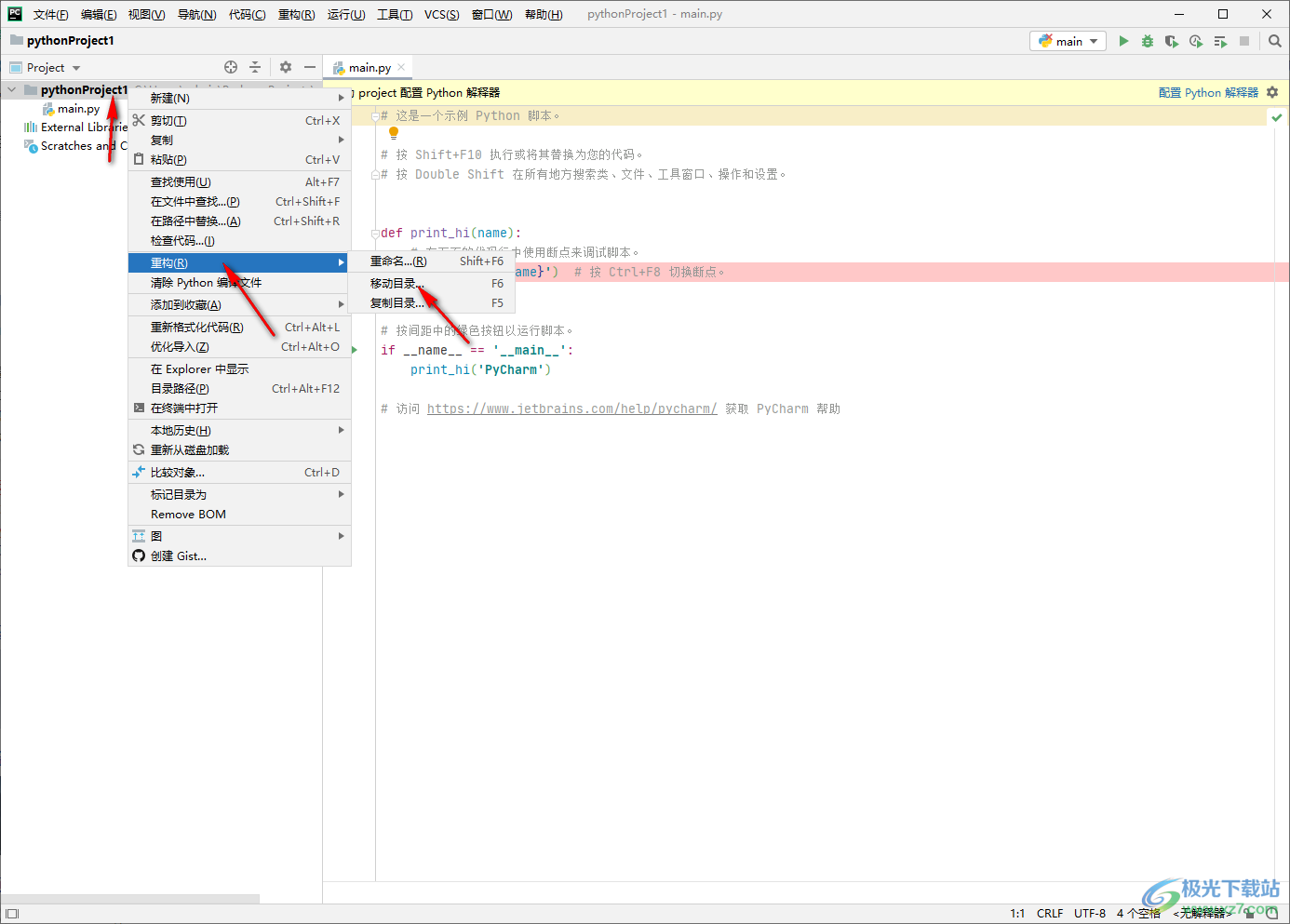Collapse the code fold marker on first comment line

[x=375, y=115]
